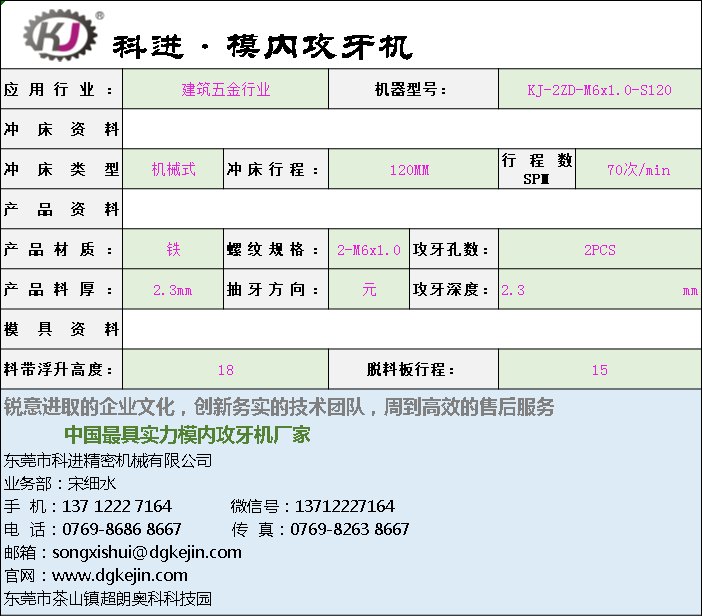This screenshot has width=703, height=616.
Task: Select the 行程数 SPM label cell
Action: tap(537, 169)
